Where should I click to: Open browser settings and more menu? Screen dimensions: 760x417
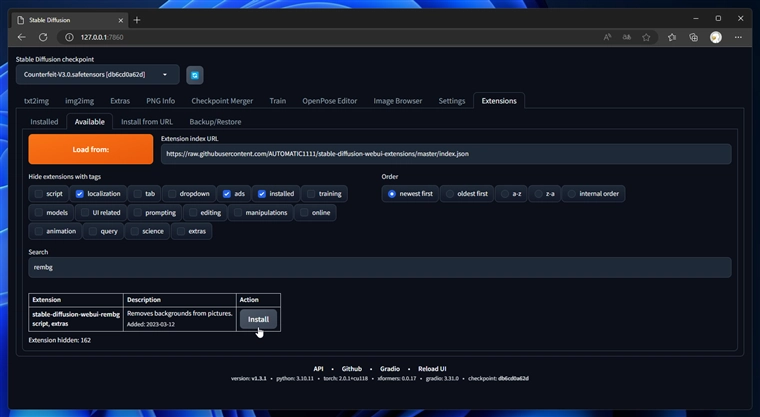pos(738,37)
